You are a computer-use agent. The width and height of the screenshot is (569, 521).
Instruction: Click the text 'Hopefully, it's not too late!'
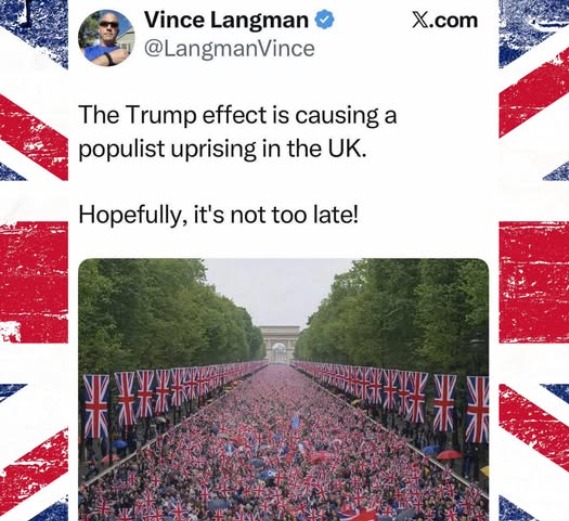[x=218, y=216]
